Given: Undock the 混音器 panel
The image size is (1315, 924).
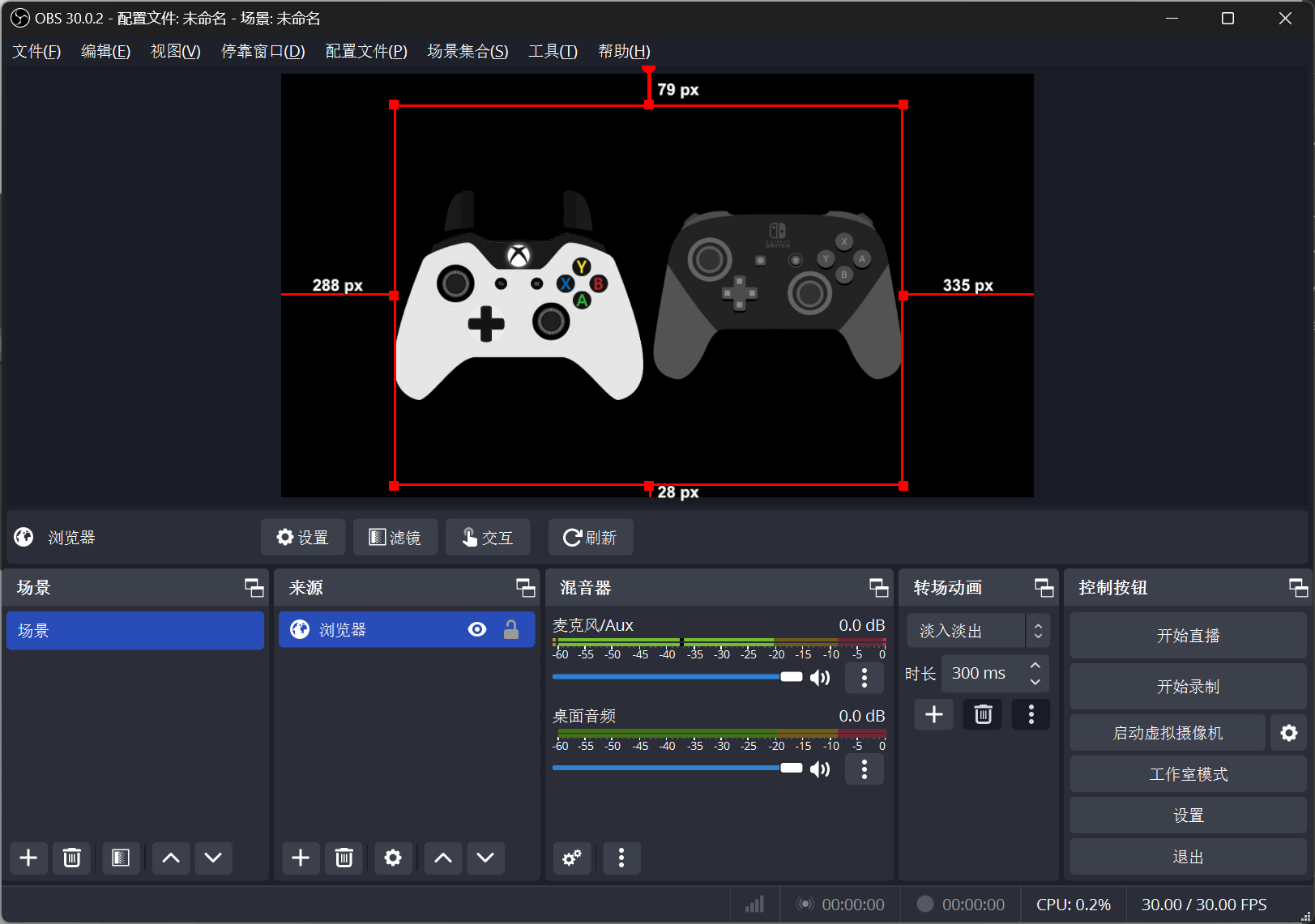Looking at the screenshot, I should 879,588.
